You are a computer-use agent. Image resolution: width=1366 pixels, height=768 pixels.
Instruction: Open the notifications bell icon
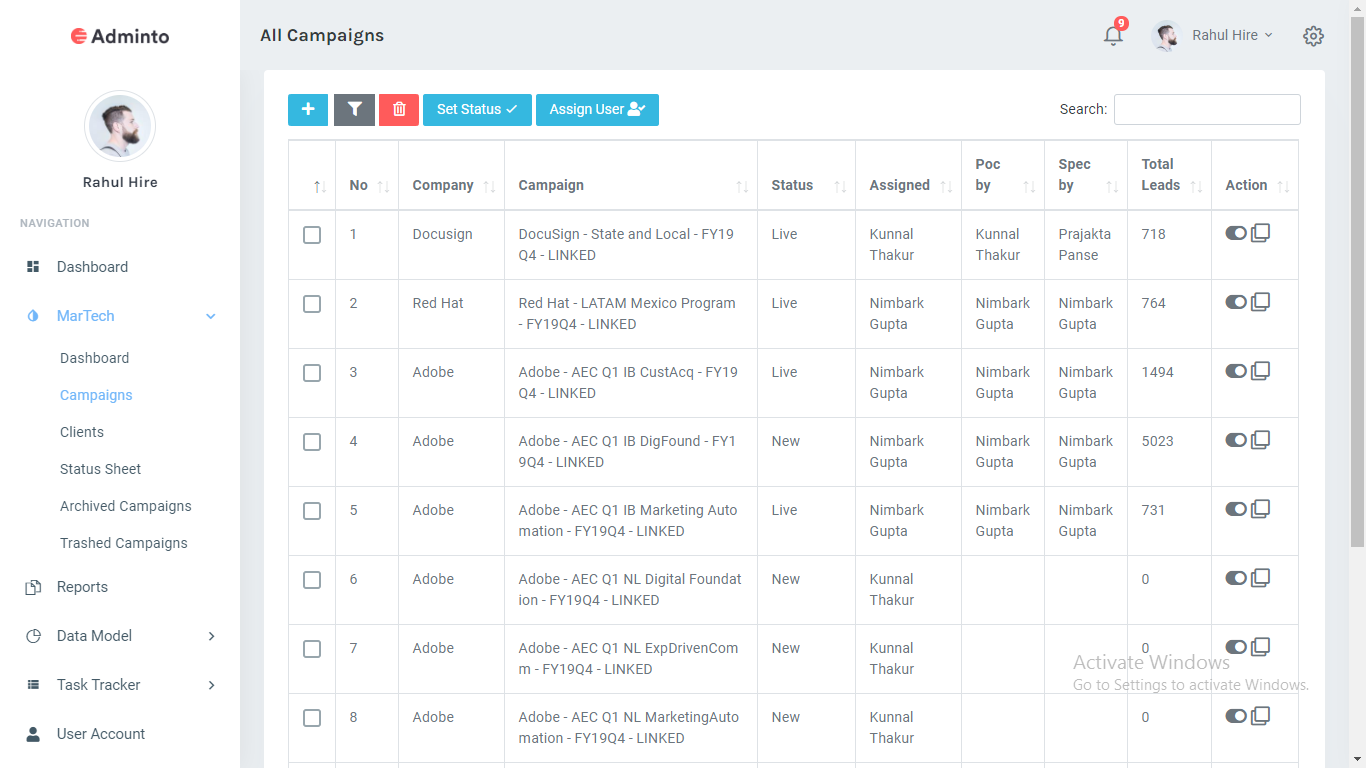click(x=1113, y=36)
